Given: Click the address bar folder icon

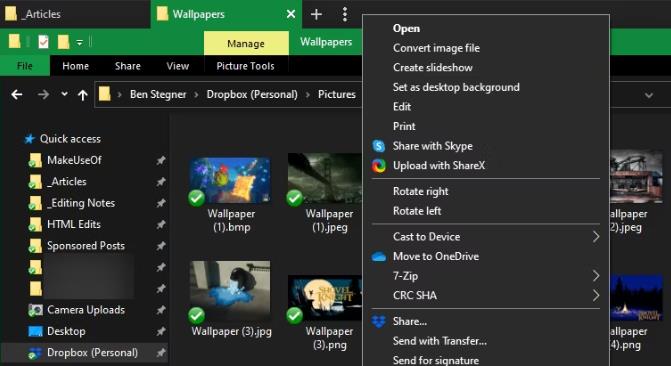Looking at the screenshot, I should point(104,94).
